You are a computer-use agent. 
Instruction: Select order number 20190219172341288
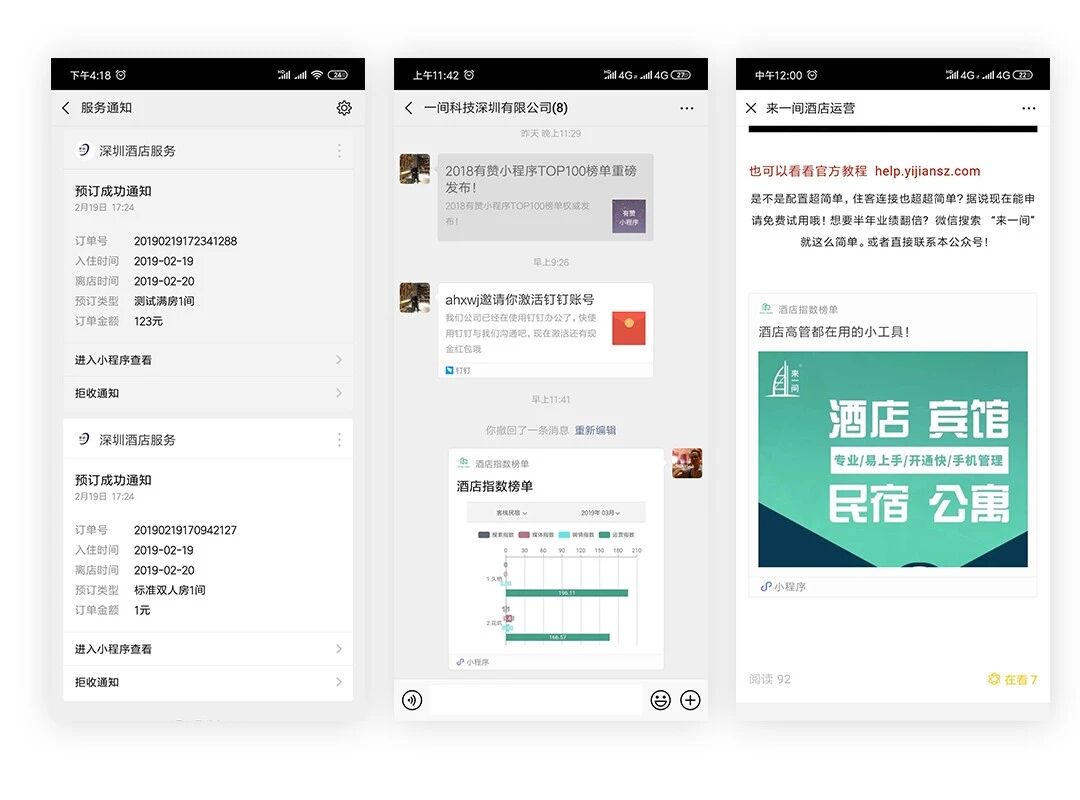coord(185,241)
